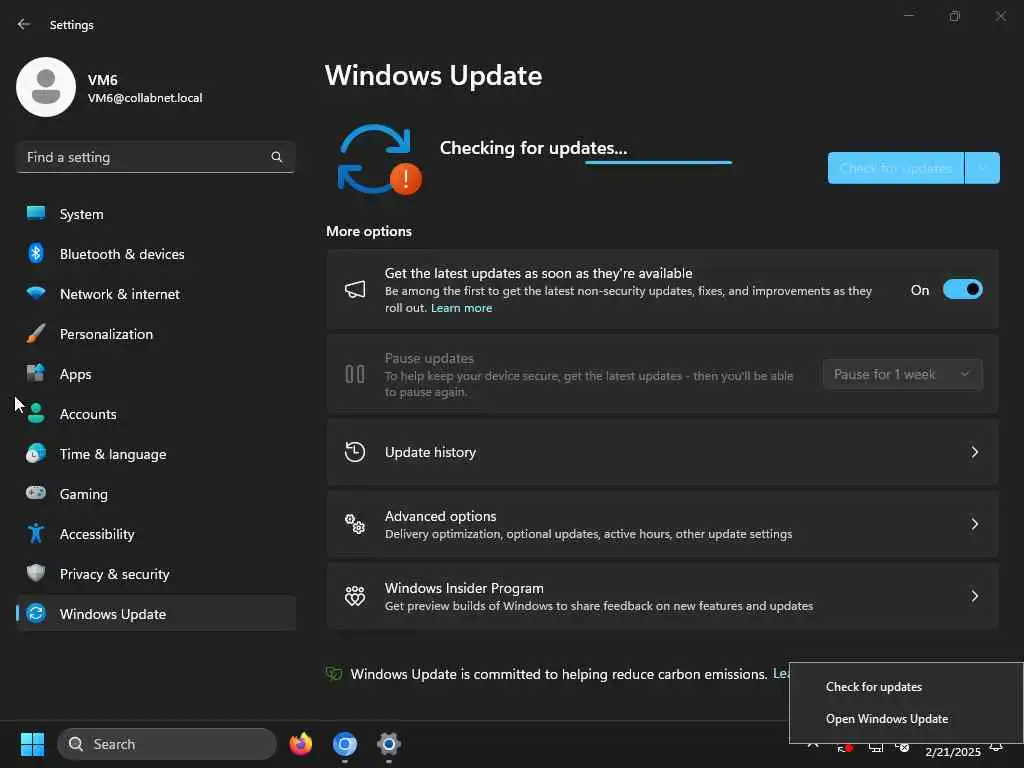Click the Pause updates row title
Viewport: 1024px width, 768px height.
[429, 358]
